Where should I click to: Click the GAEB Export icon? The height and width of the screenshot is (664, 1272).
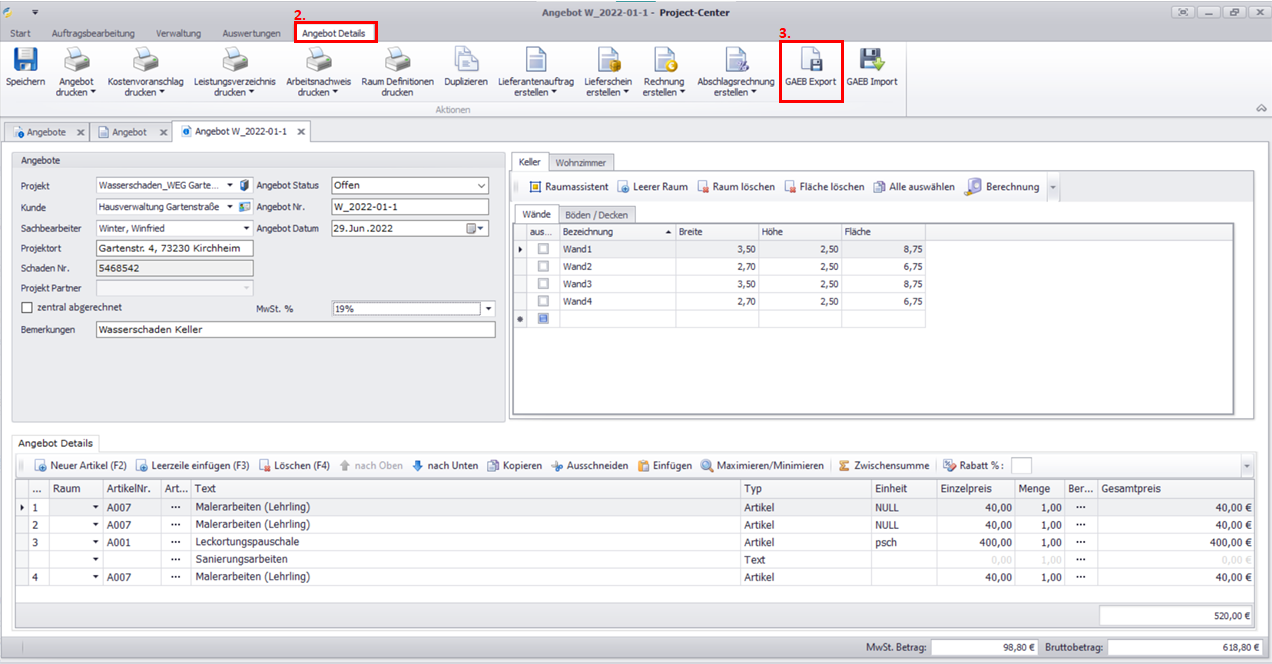click(811, 60)
